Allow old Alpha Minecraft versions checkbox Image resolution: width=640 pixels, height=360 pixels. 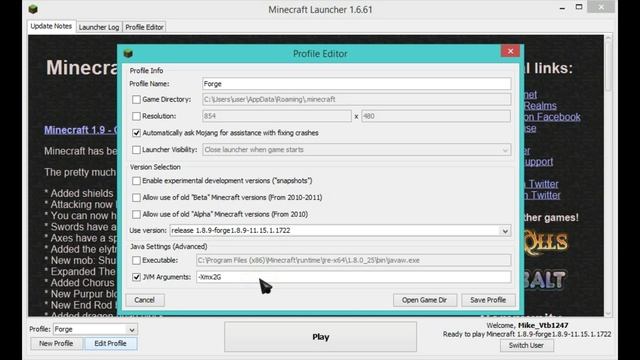point(136,214)
